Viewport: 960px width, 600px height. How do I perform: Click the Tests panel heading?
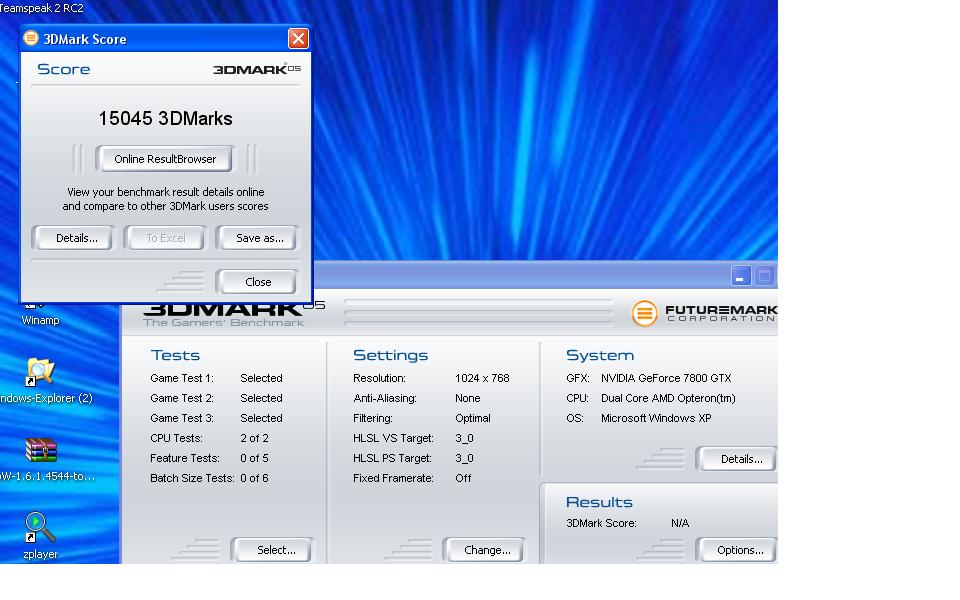(175, 355)
